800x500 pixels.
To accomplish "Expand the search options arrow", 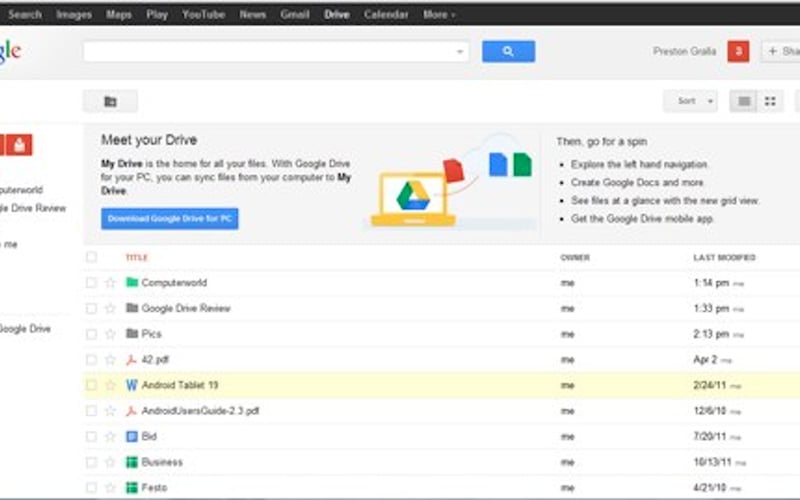I will tap(459, 52).
